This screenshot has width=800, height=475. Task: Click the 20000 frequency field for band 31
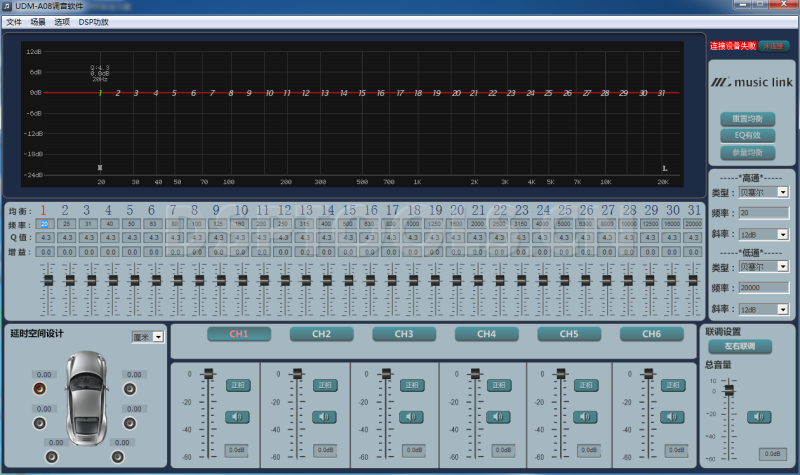(x=693, y=224)
